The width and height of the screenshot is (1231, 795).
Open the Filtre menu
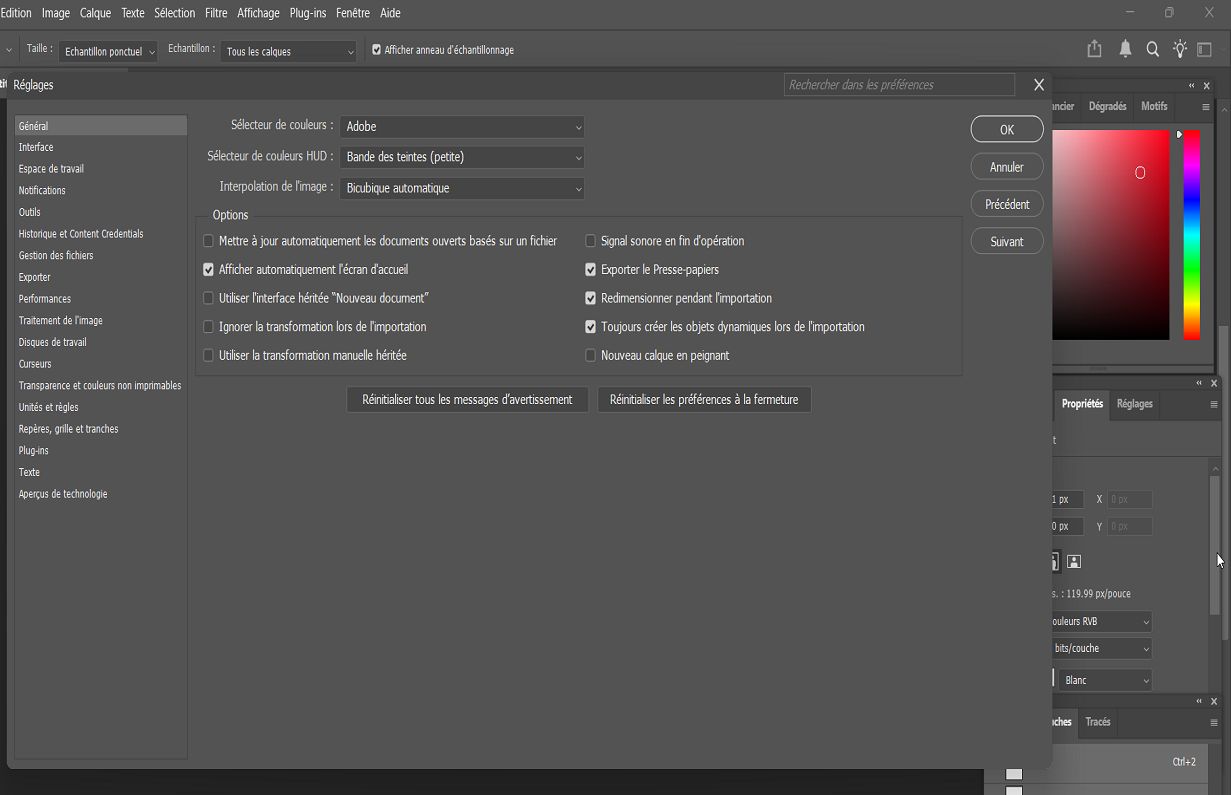tap(216, 13)
